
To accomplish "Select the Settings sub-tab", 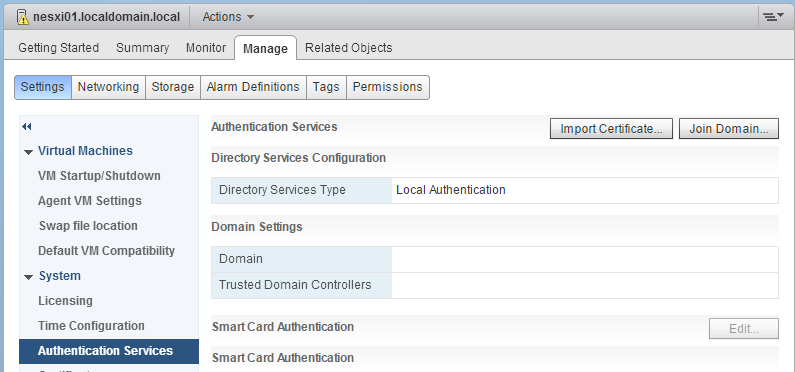I will (x=43, y=87).
